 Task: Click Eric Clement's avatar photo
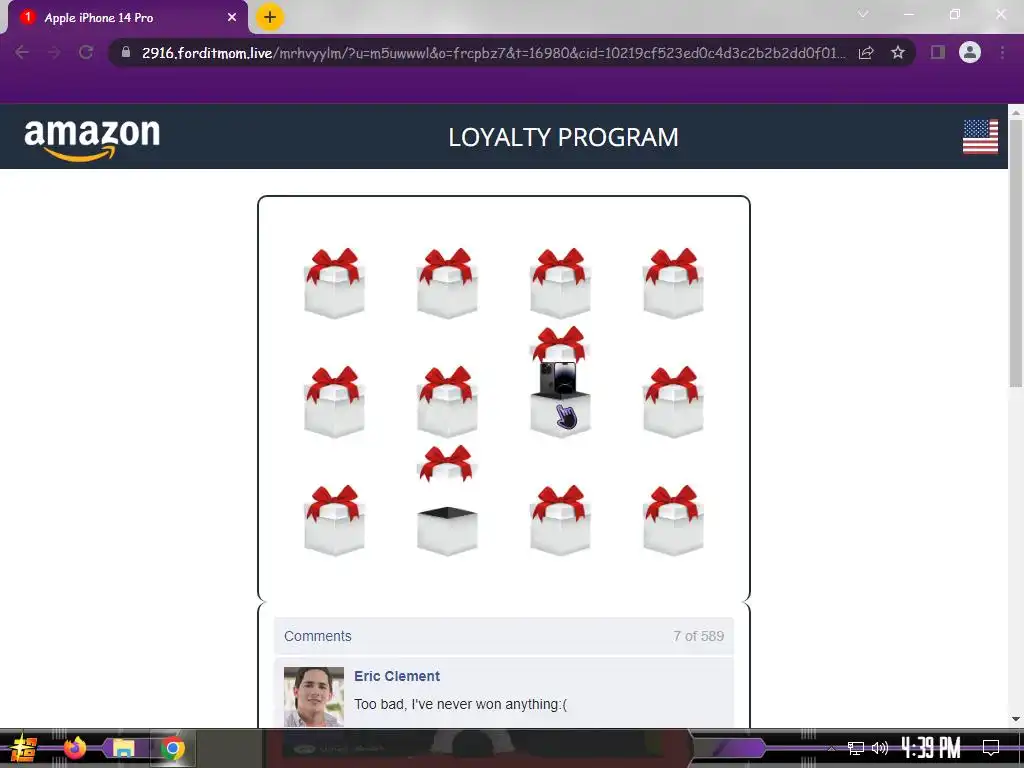click(313, 697)
